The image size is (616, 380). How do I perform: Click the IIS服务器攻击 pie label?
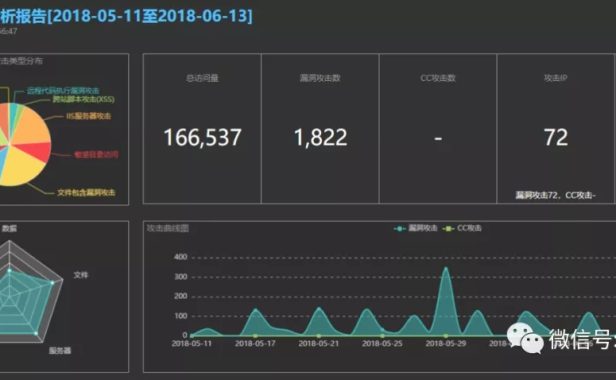(x=88, y=116)
